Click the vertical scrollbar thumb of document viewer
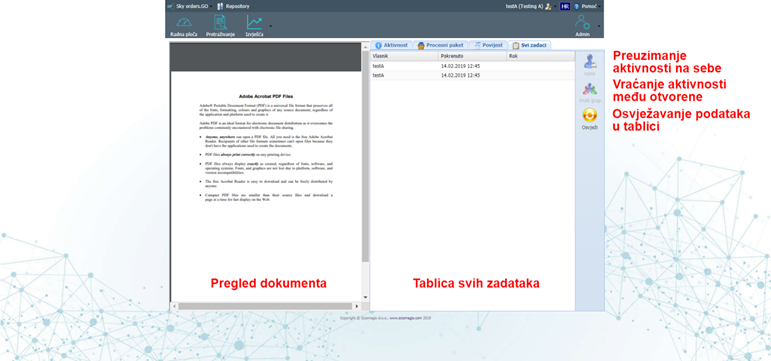Screen dimensions: 771x361 click(365, 156)
